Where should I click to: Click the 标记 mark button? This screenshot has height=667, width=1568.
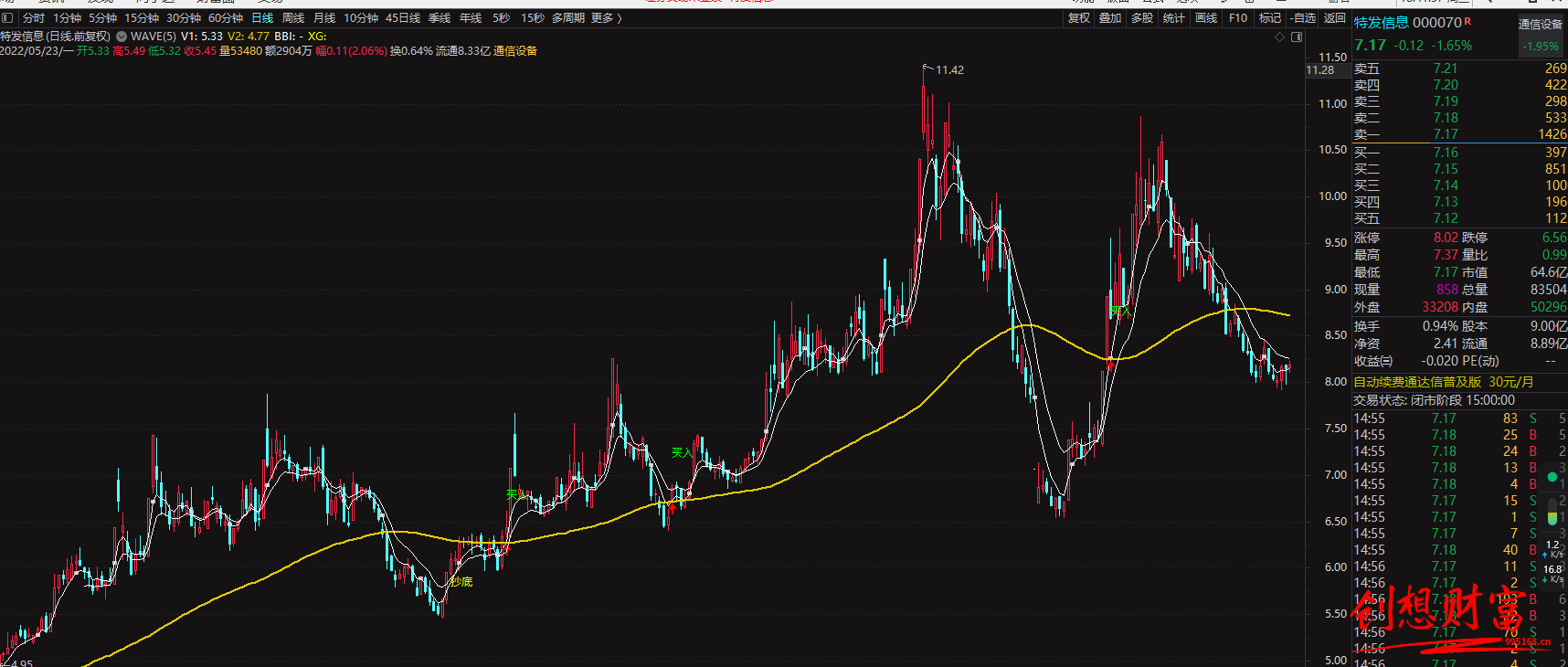pos(1270,18)
